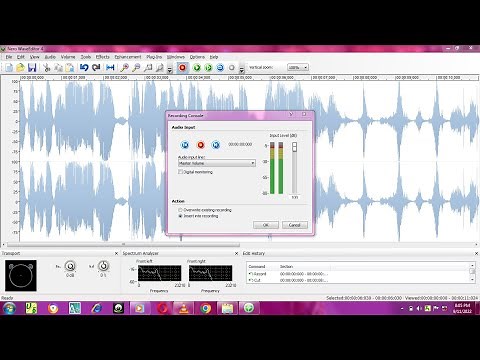Click OK in Recording Console dialog
Viewport: 480px width, 360px height.
pyautogui.click(x=266, y=225)
